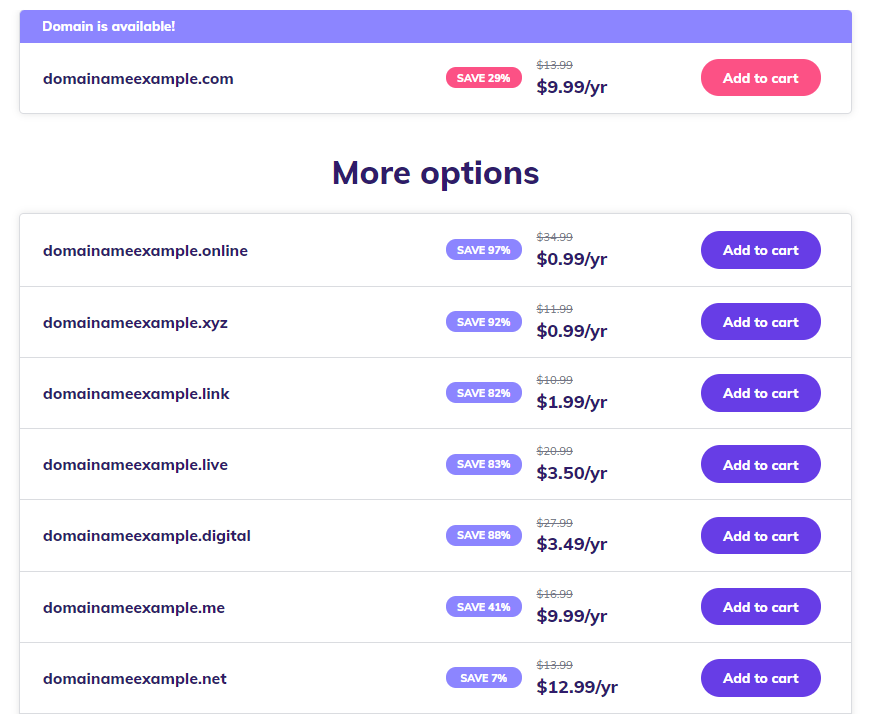Click the crossed-out $11.99 price

click(x=554, y=309)
